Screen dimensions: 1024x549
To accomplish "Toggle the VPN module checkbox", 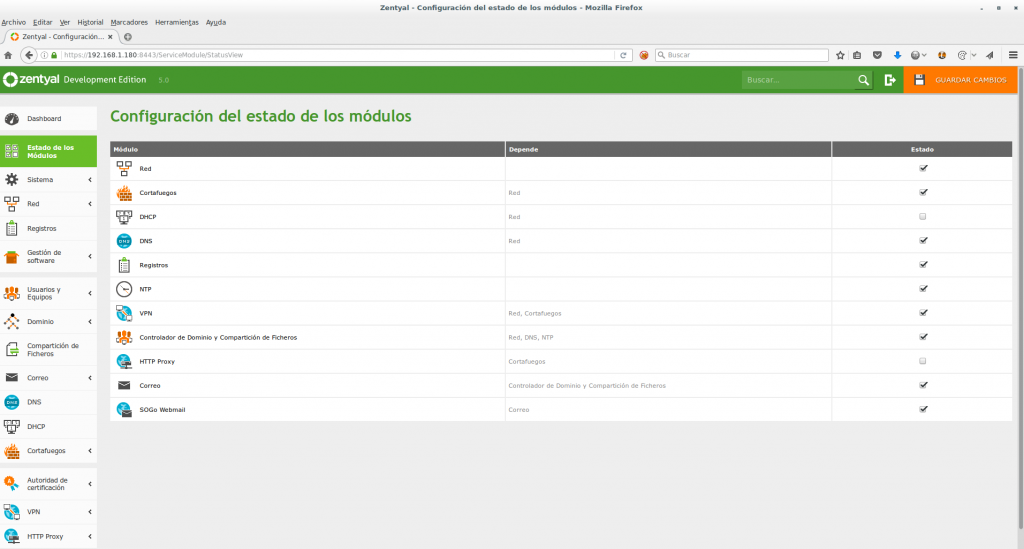I will click(923, 313).
